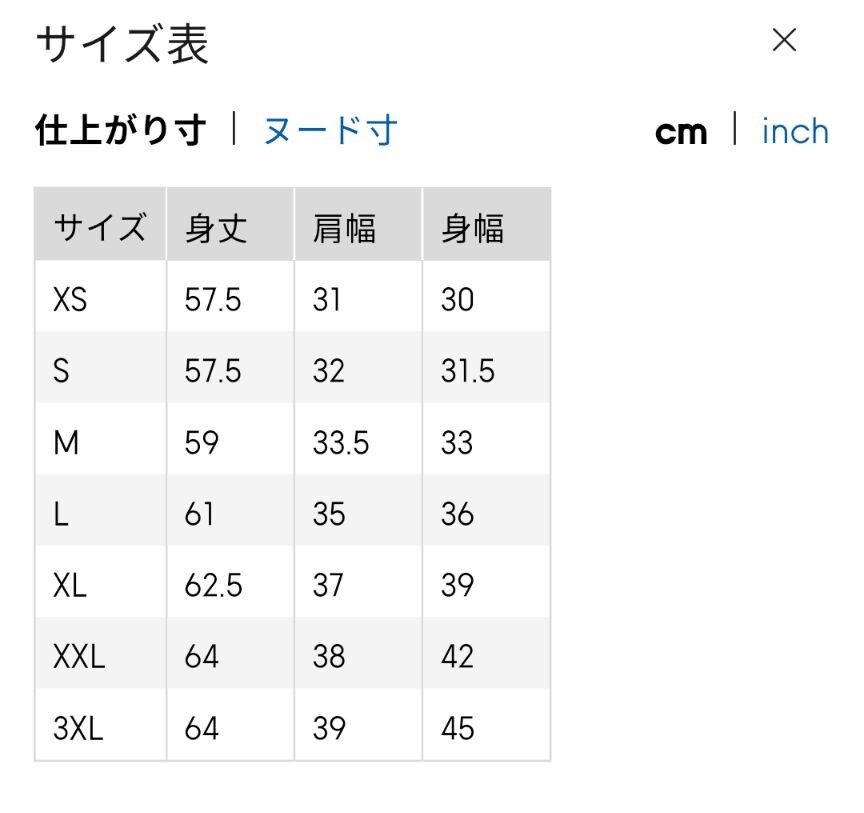Click the 45 body width cell
This screenshot has height=813, width=864.
[457, 728]
